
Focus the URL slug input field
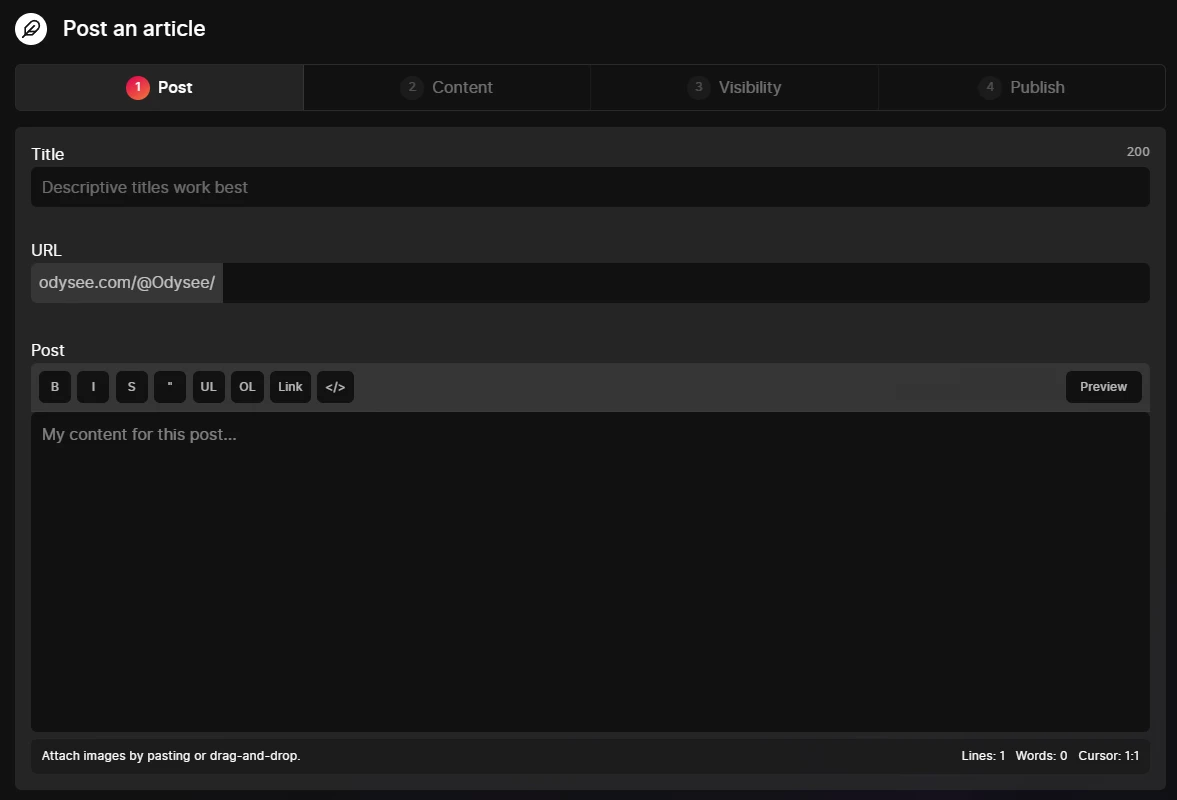[x=685, y=283]
